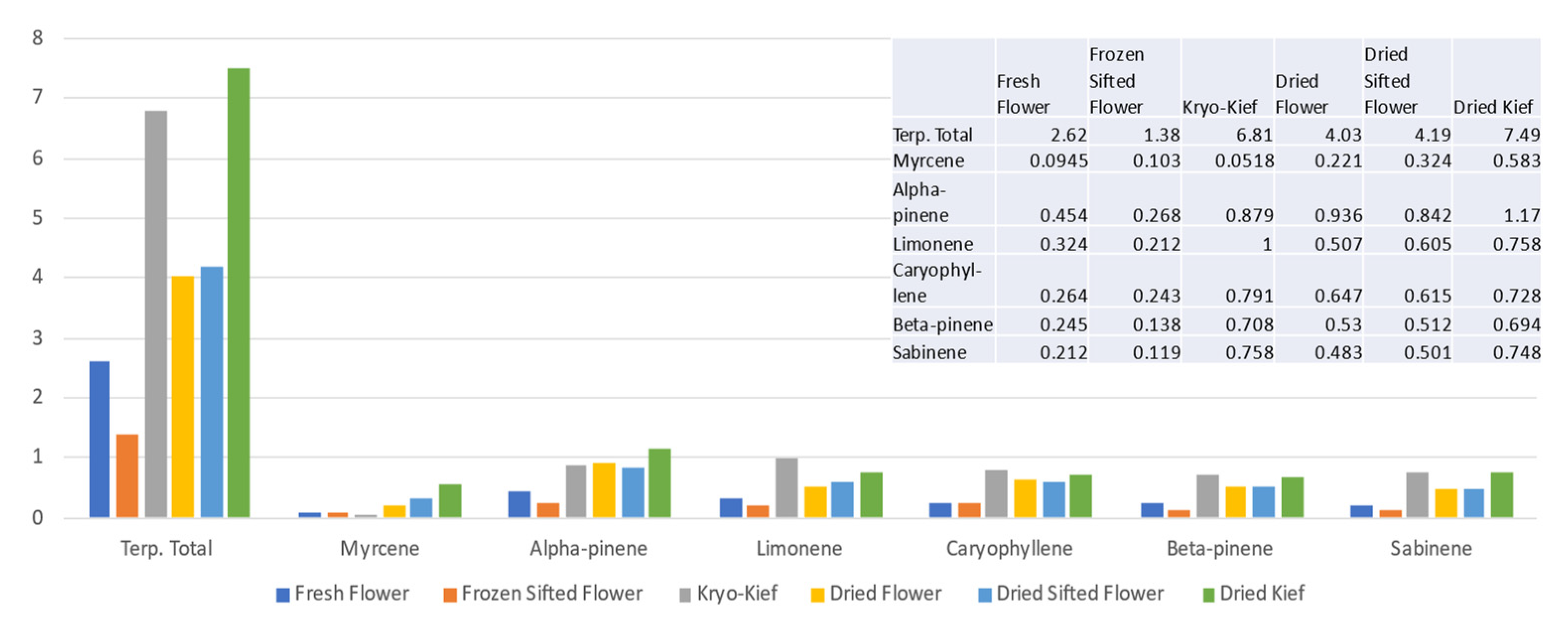Click the gray Kryo-Kief bar for Sabinene

pyautogui.click(x=1417, y=494)
